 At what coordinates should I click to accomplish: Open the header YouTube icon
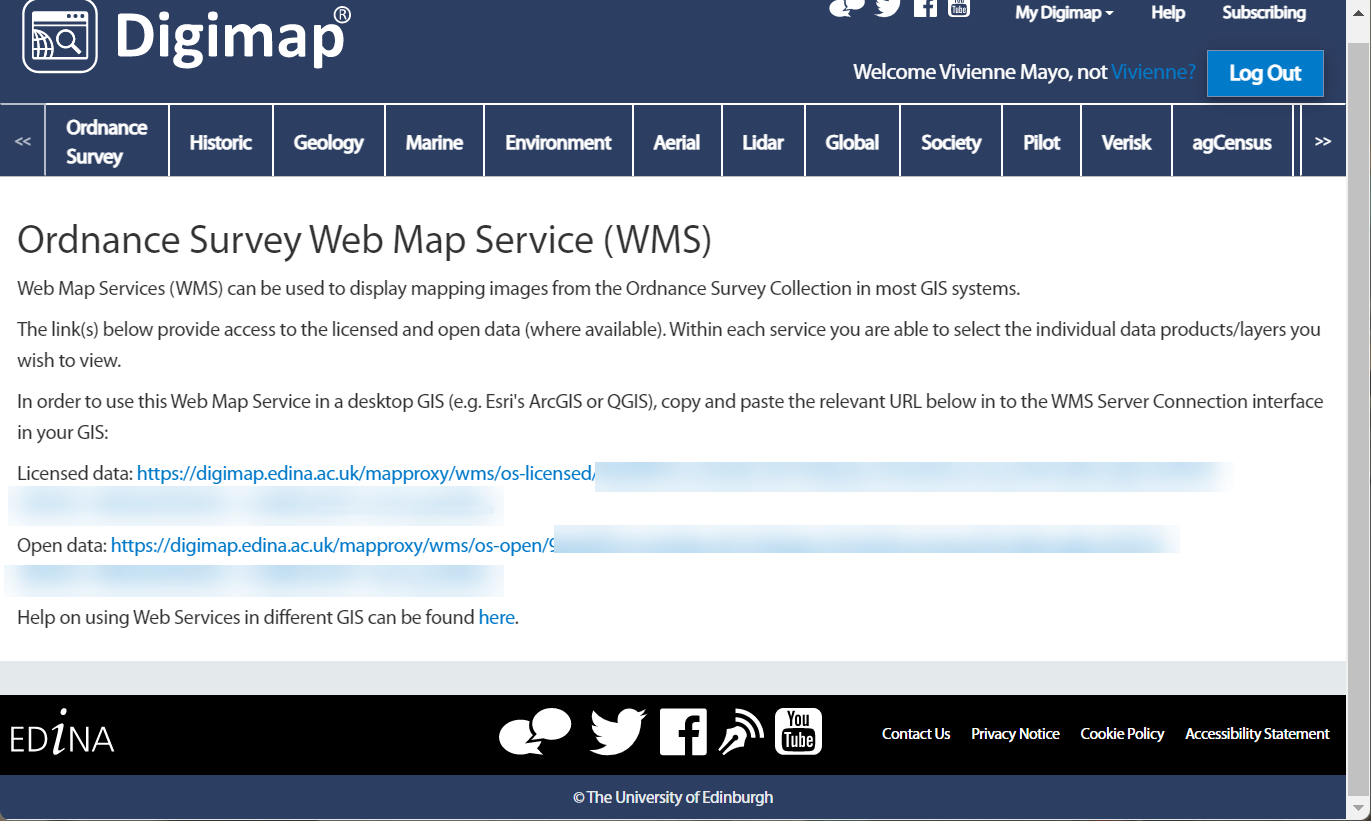(959, 8)
